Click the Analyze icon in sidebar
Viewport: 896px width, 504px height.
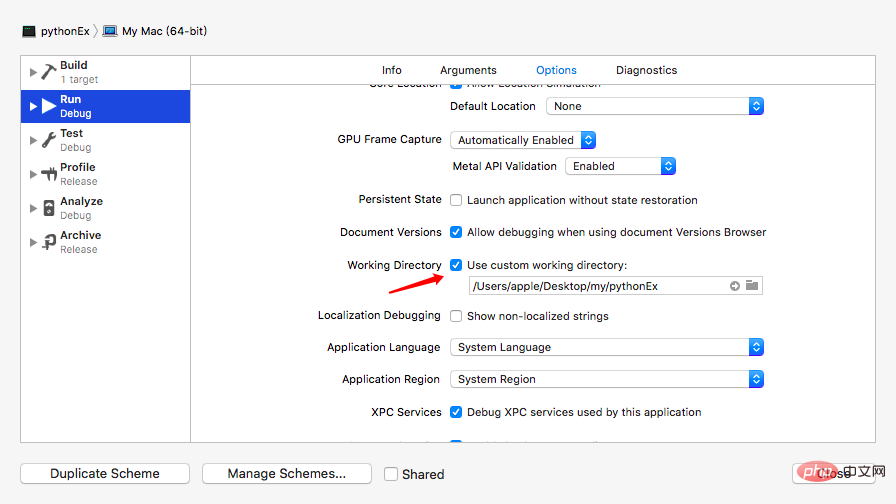click(49, 208)
